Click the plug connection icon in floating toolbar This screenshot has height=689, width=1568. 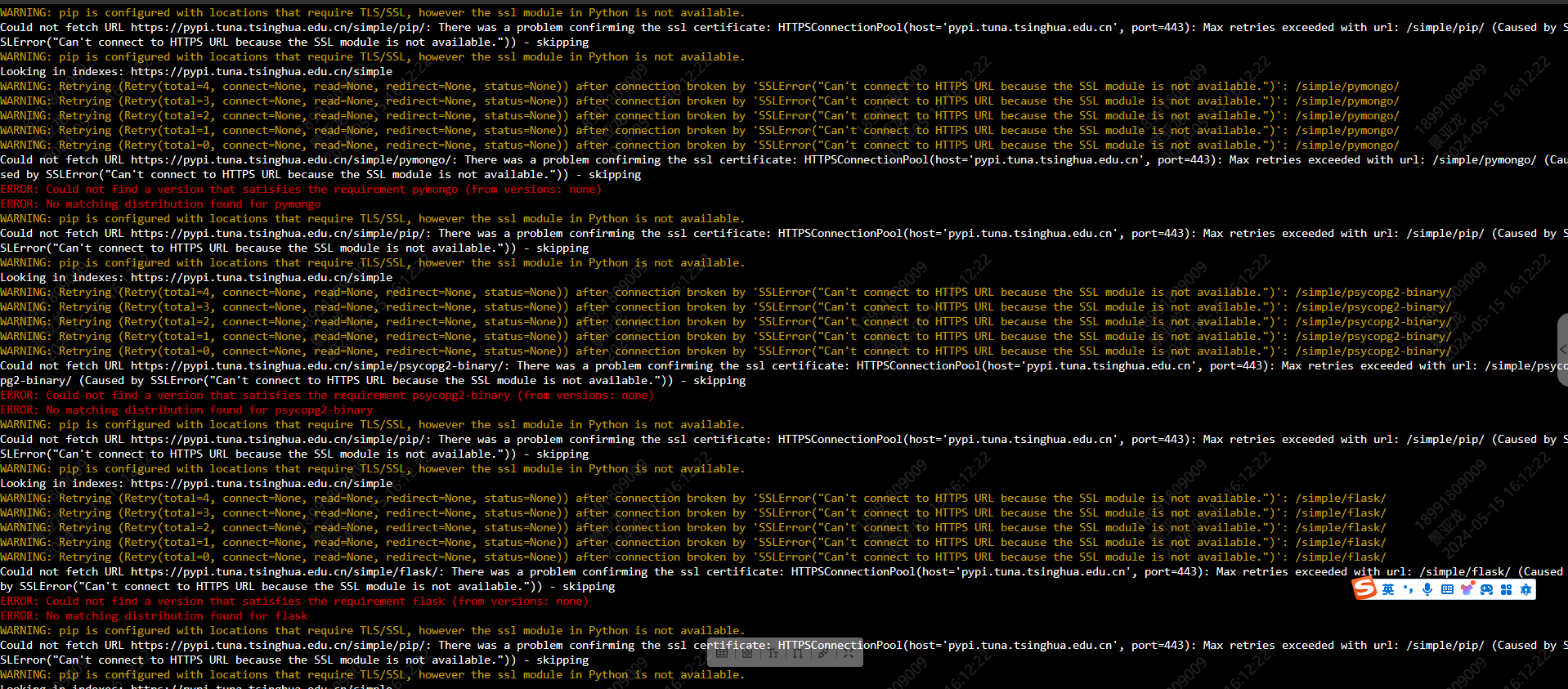point(823,653)
